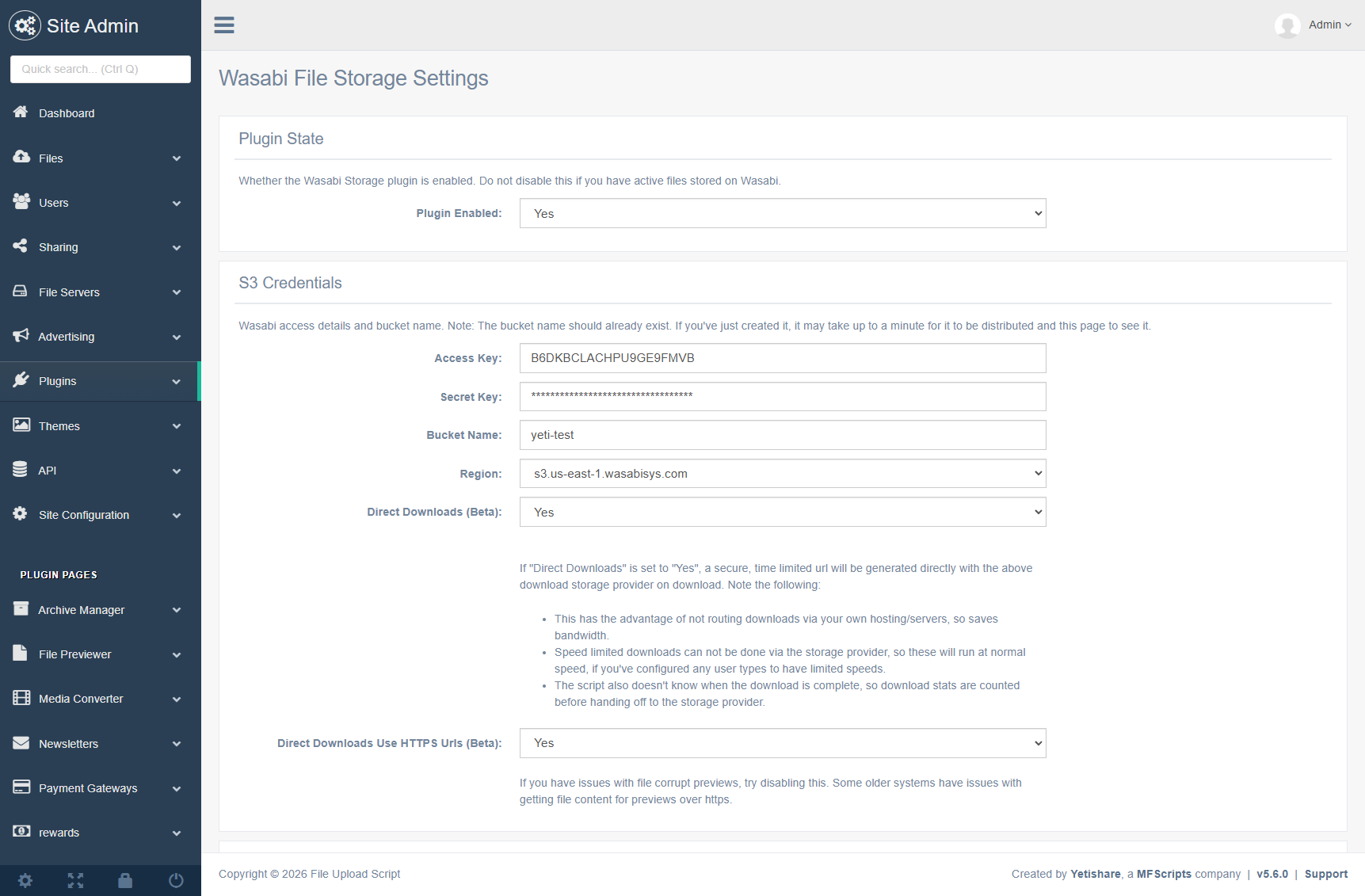
Task: Open the Support link in footer
Action: (x=1325, y=874)
